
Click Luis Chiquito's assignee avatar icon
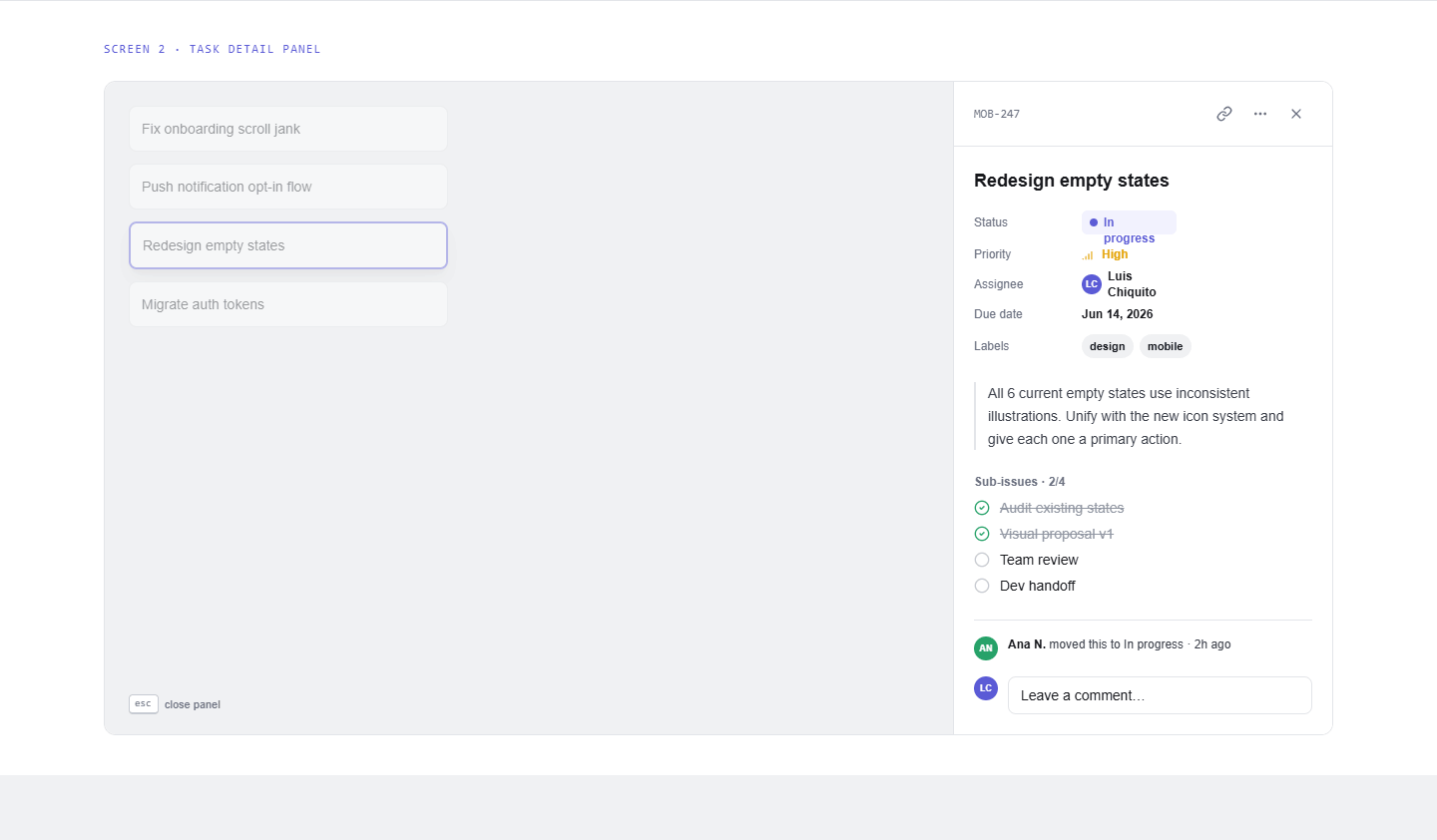[1092, 284]
